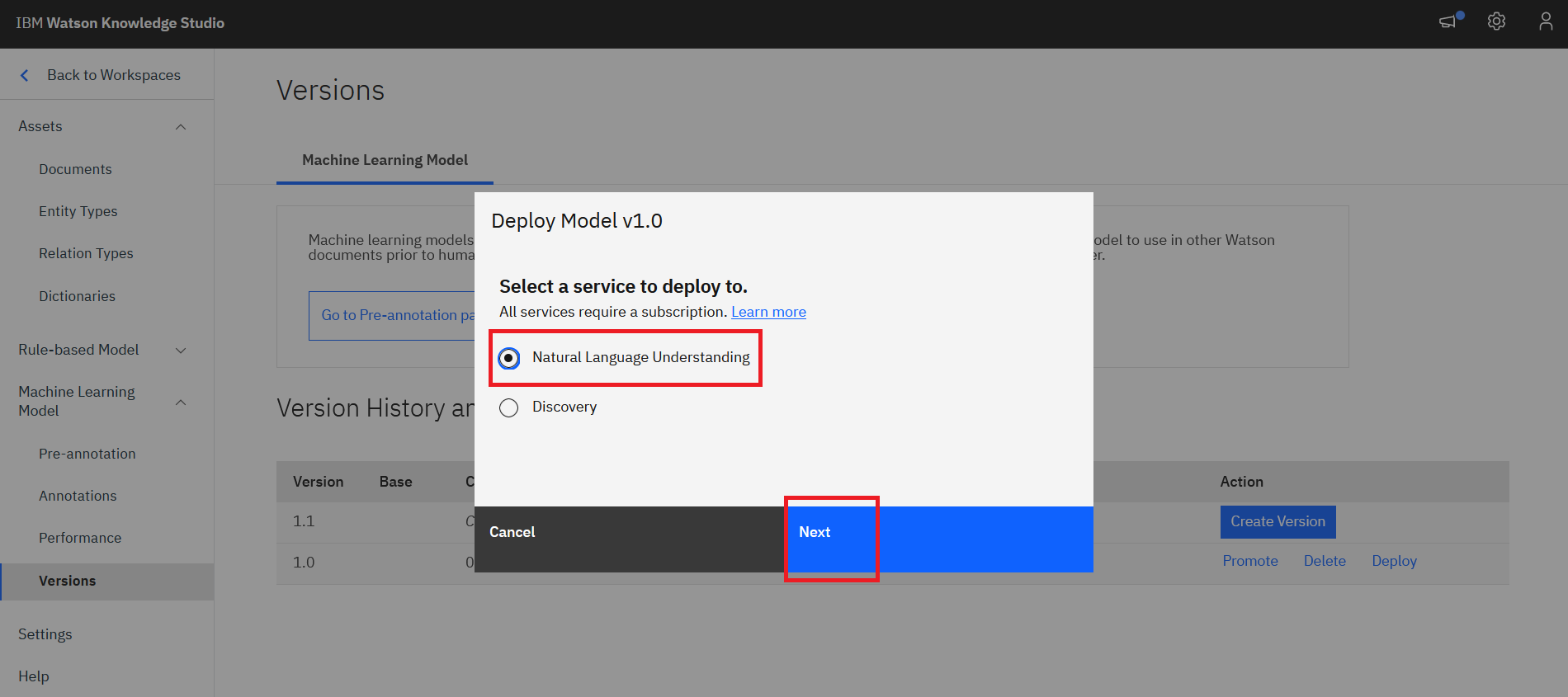The image size is (1568, 697).
Task: Click the Version column header
Action: coord(318,482)
